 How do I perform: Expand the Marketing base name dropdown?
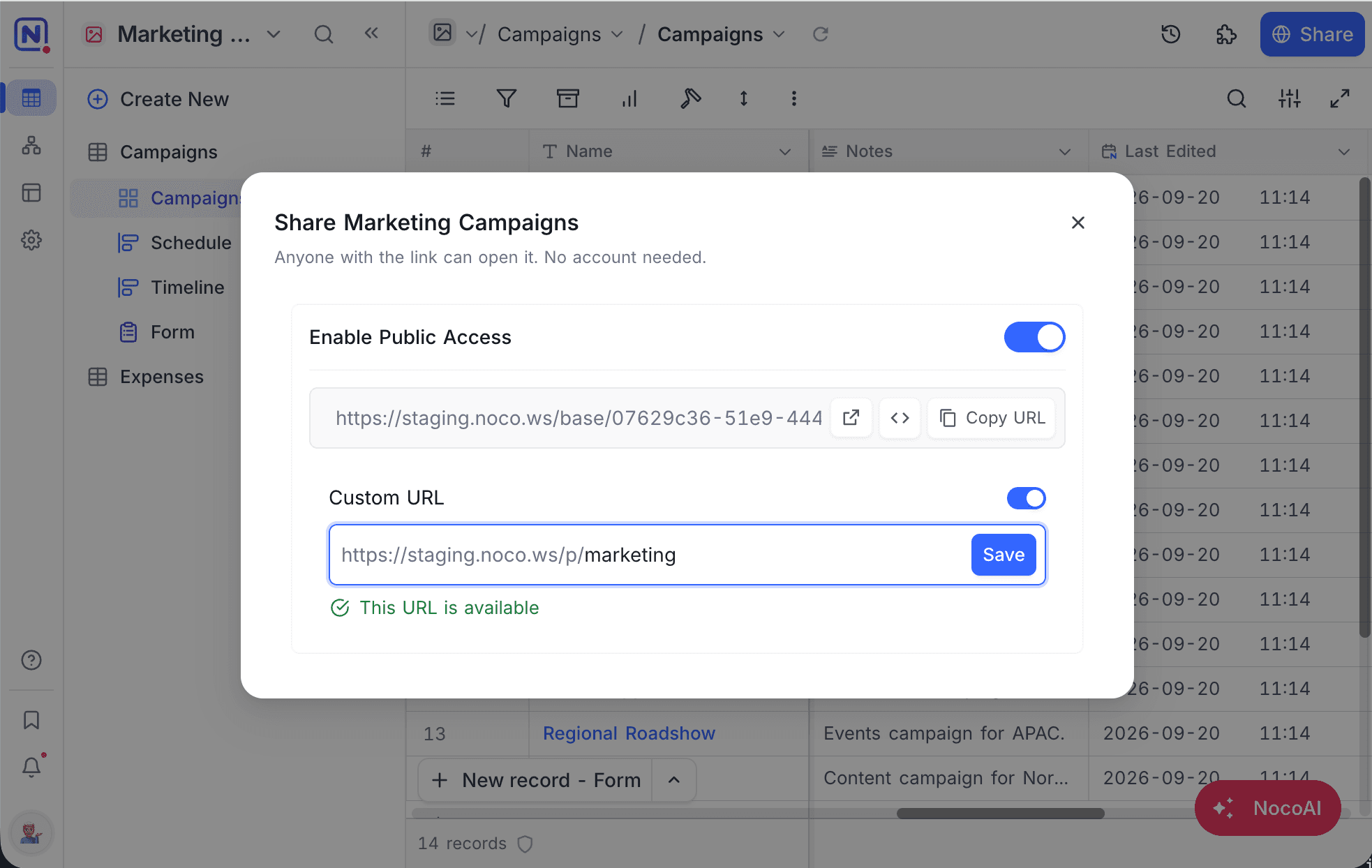tap(274, 34)
